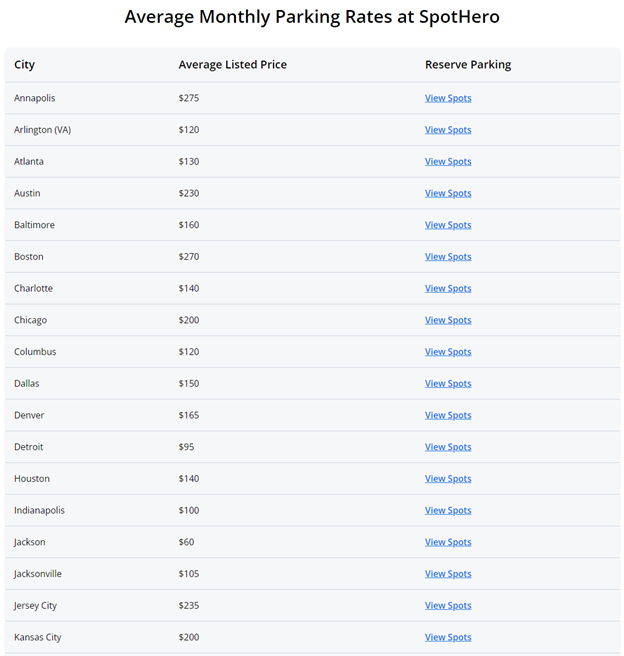Click the Dallas View Spots link
The height and width of the screenshot is (656, 624).
coord(448,384)
